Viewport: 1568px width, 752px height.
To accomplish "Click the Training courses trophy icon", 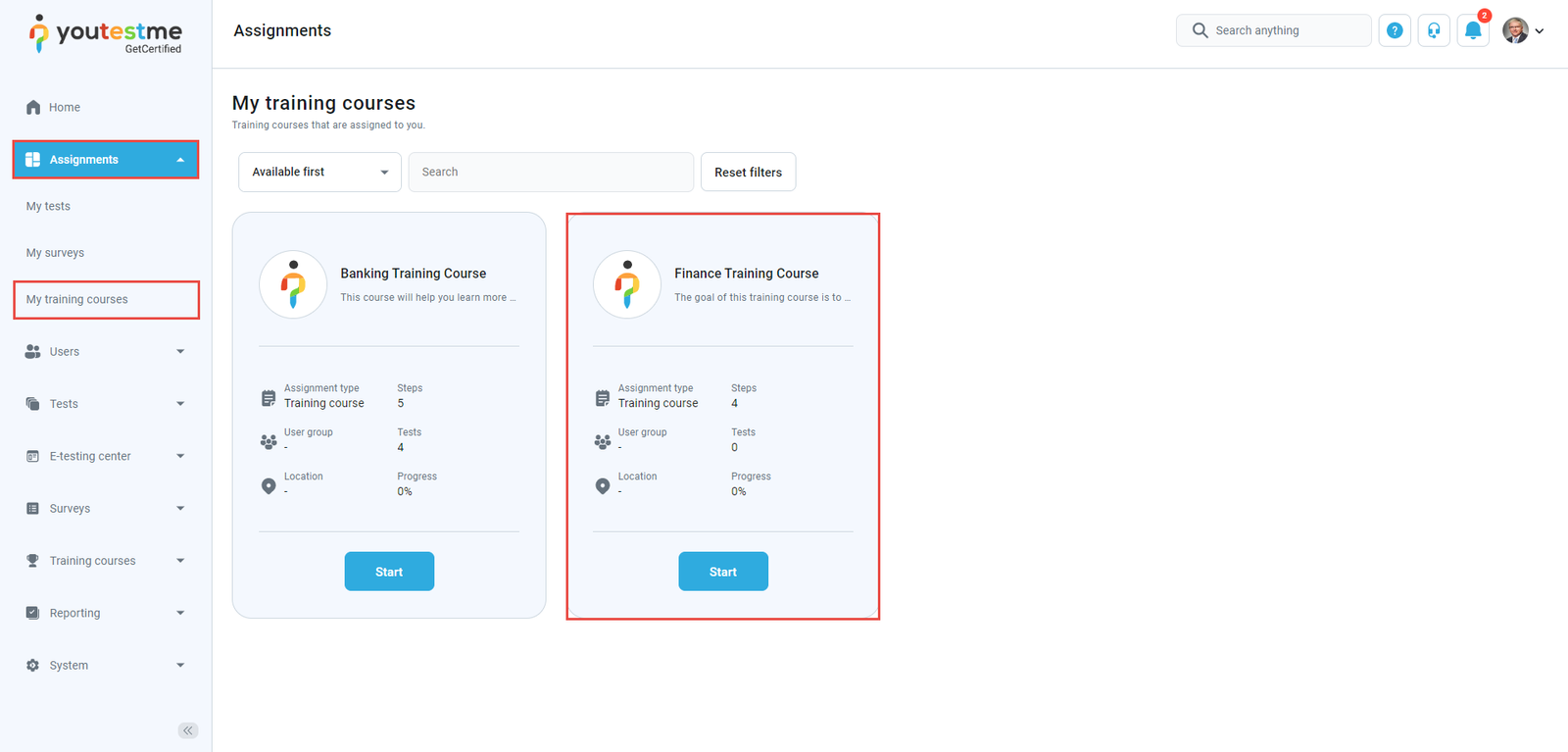I will tap(32, 561).
